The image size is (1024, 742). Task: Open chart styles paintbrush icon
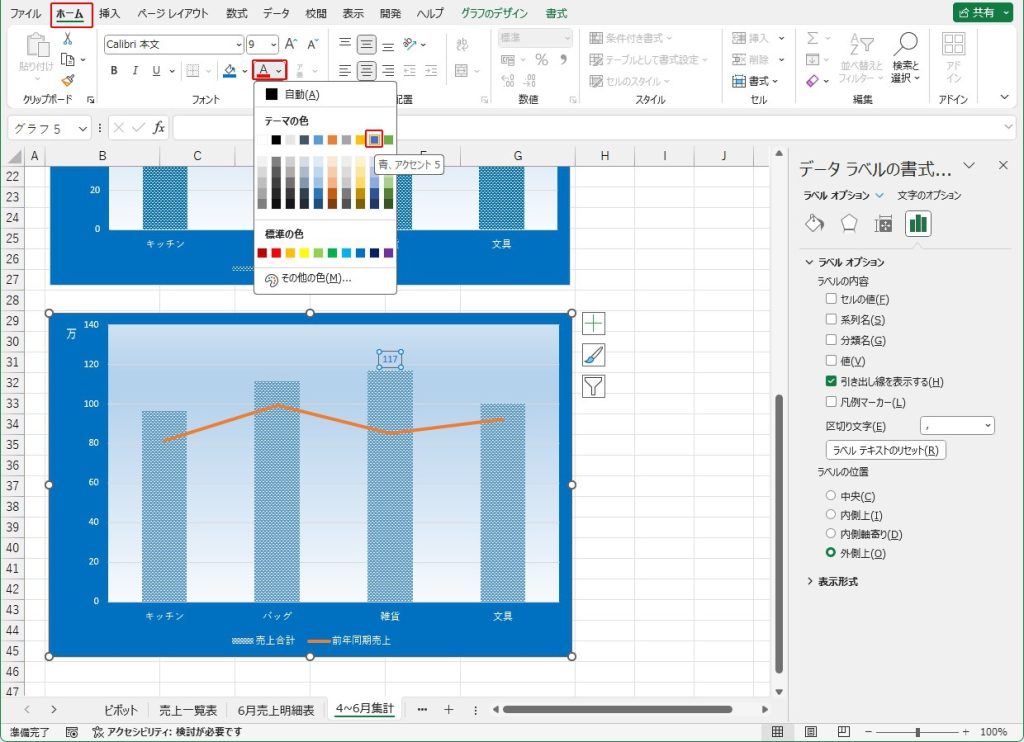click(x=594, y=355)
